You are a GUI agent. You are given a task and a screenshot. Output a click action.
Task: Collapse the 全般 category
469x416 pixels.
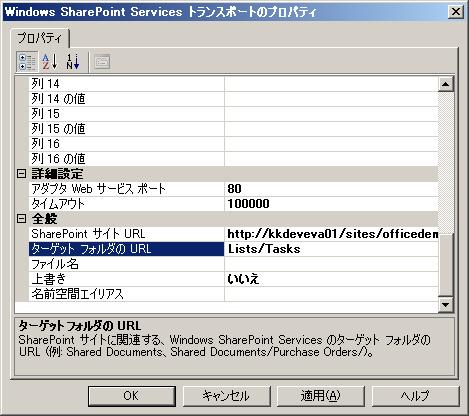21,219
